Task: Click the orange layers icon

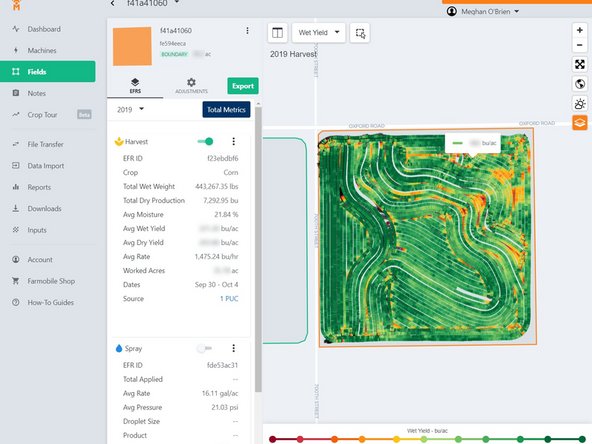Action: point(580,123)
